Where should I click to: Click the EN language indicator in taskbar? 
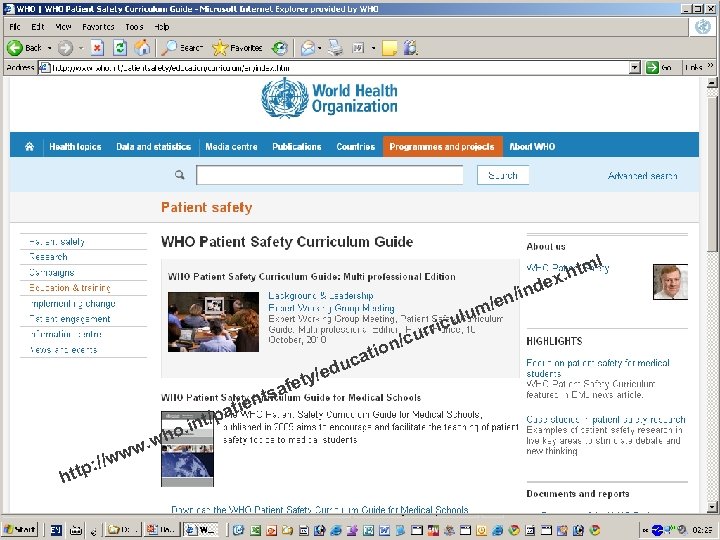coord(56,530)
